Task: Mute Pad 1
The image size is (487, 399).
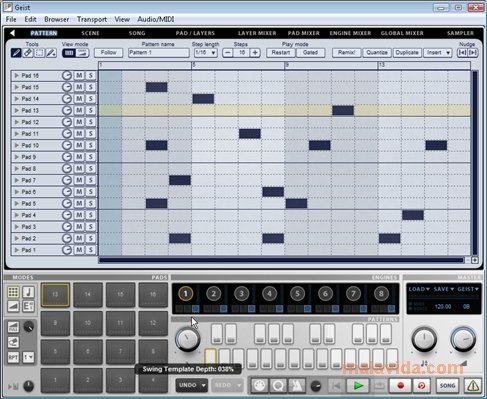Action: tap(79, 250)
